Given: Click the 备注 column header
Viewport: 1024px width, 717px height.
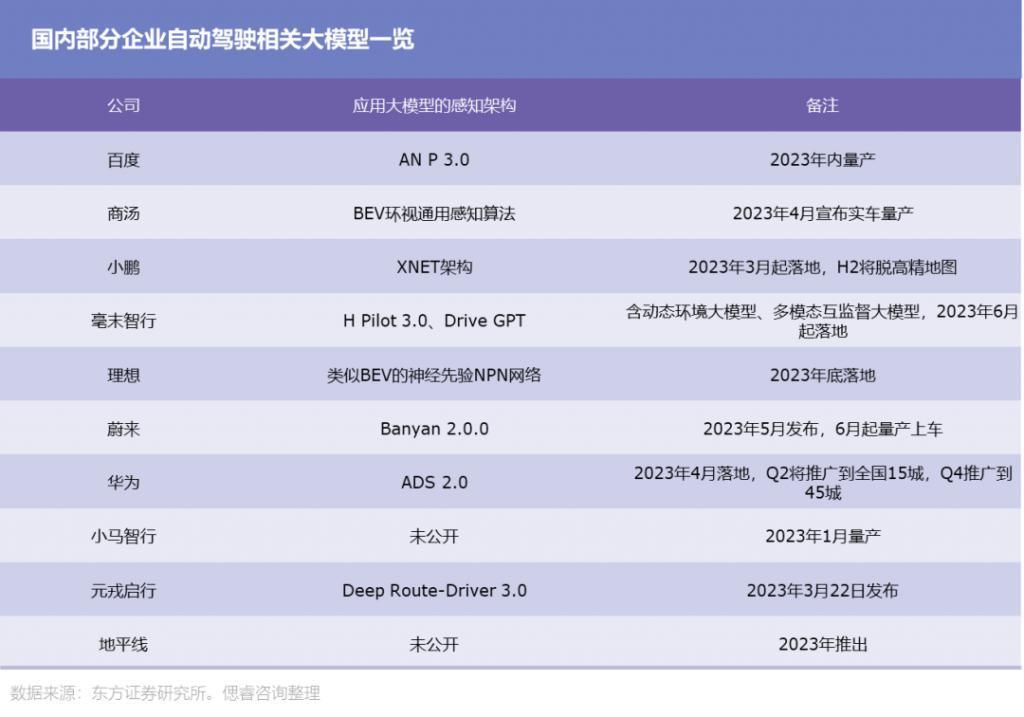Looking at the screenshot, I should [x=822, y=105].
